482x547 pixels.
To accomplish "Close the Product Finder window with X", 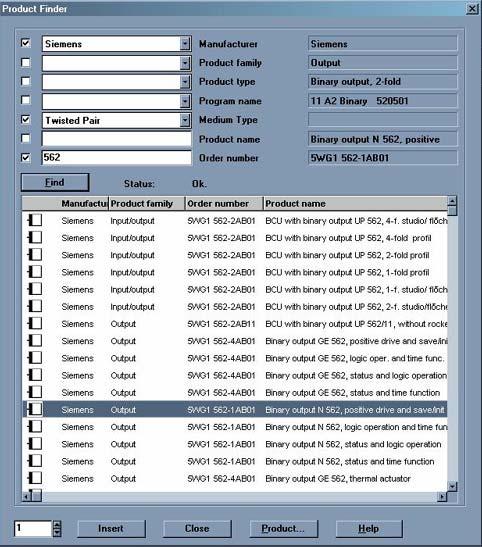I will tap(472, 9).
